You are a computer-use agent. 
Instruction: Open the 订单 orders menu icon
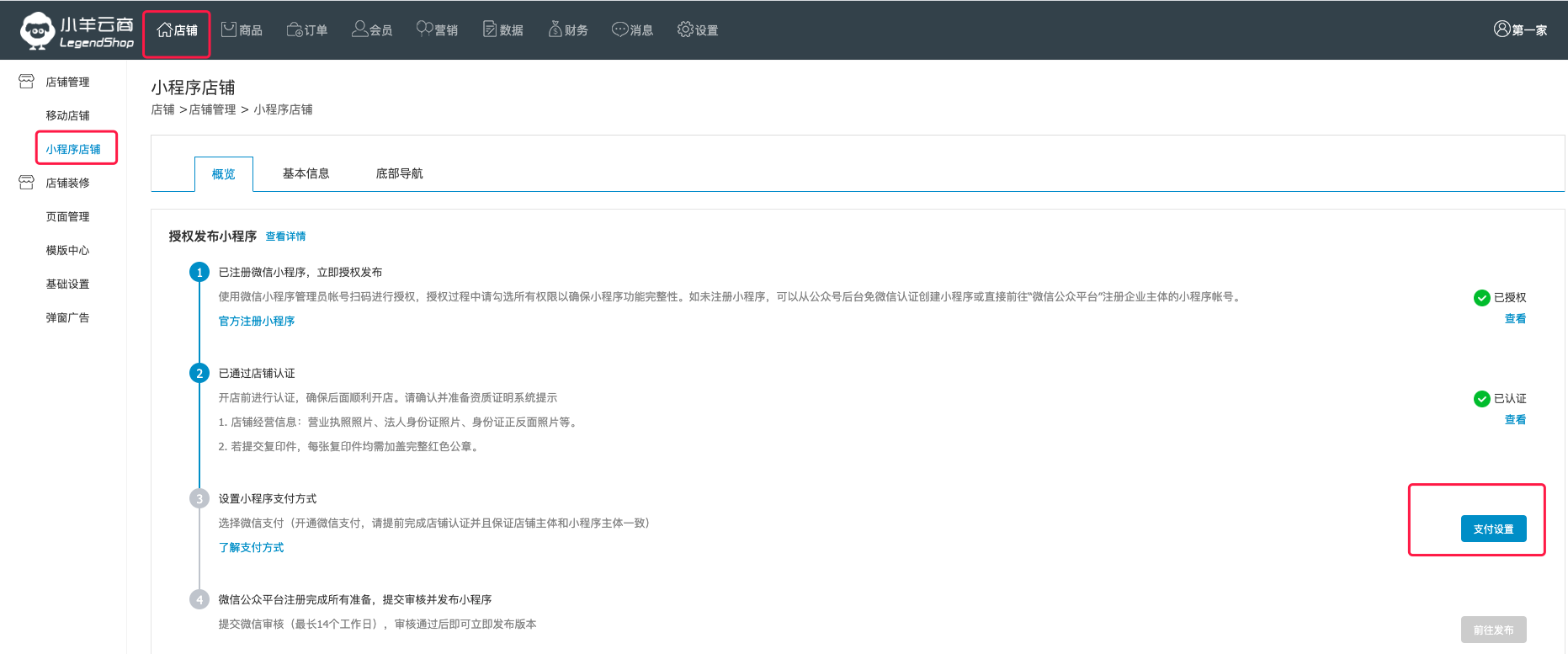coord(295,29)
